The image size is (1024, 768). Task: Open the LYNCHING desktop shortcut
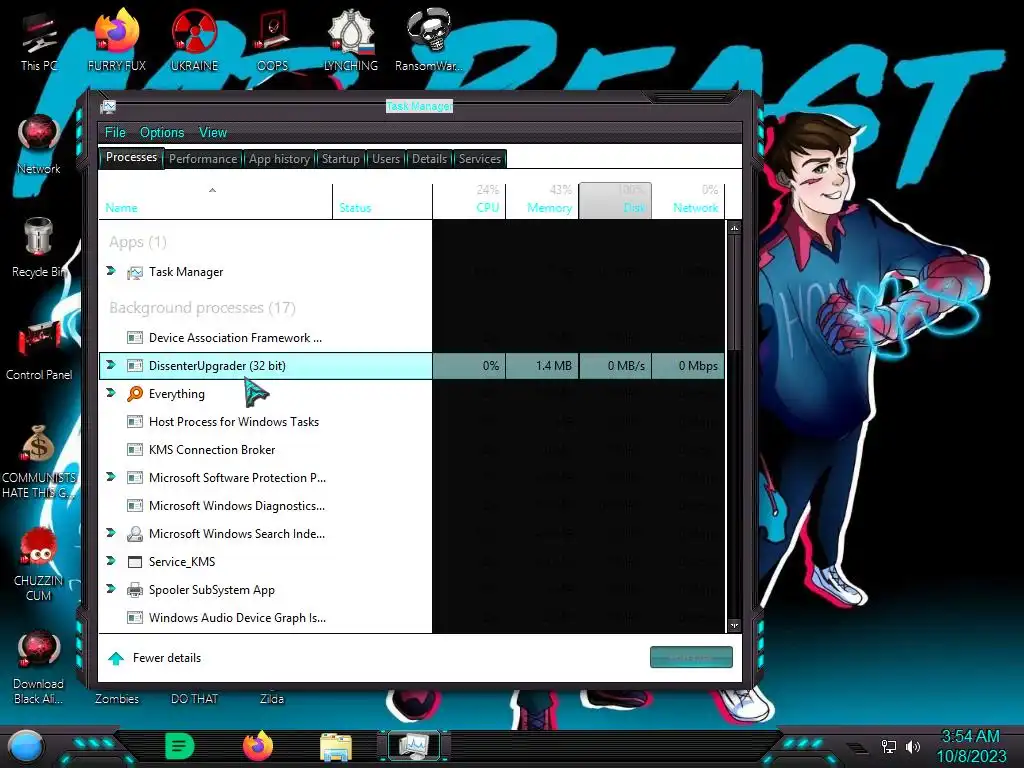(351, 40)
